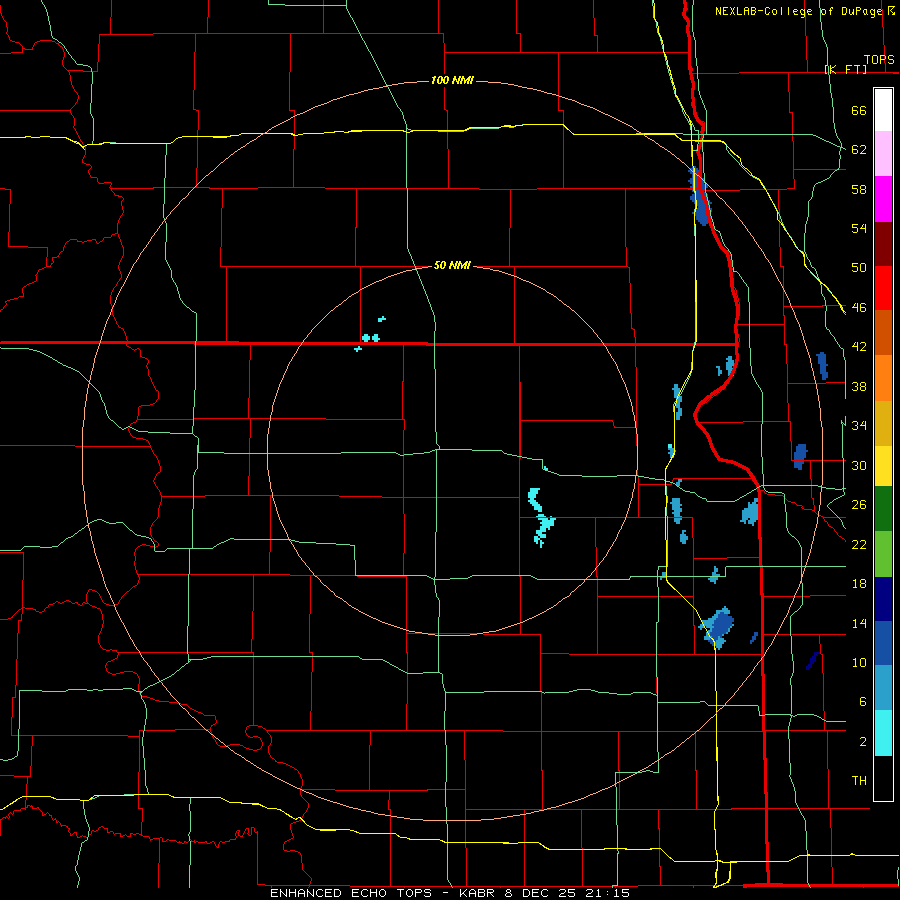Select the bright red legend swatch
This screenshot has width=900, height=900.
click(883, 288)
